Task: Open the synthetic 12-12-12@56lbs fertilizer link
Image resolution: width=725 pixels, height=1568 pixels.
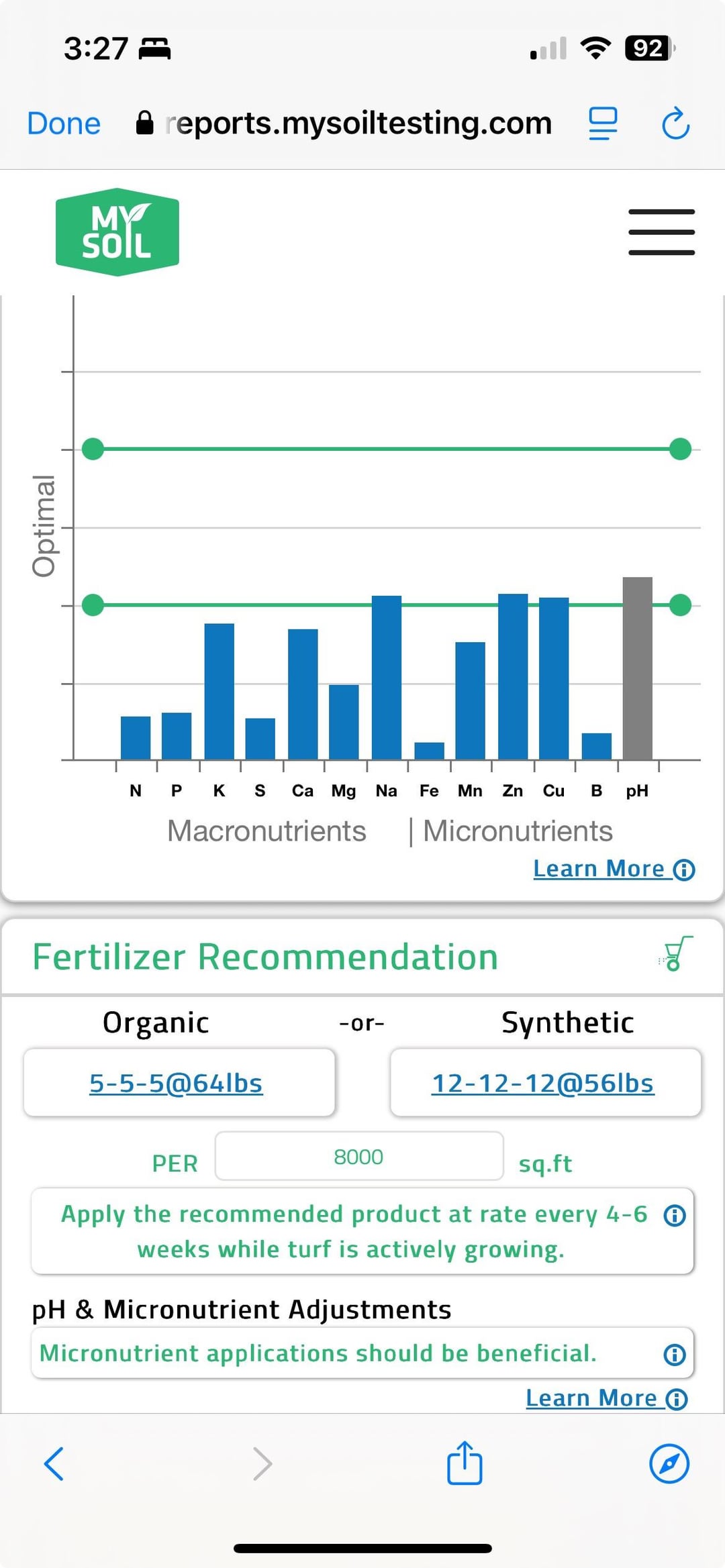Action: [x=542, y=1083]
